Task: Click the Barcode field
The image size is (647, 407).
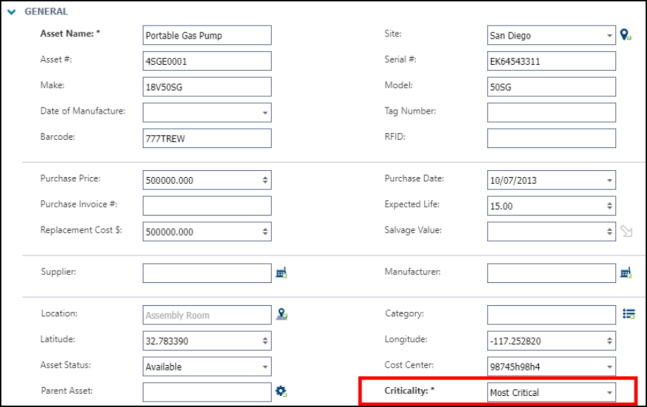Action: tap(207, 138)
